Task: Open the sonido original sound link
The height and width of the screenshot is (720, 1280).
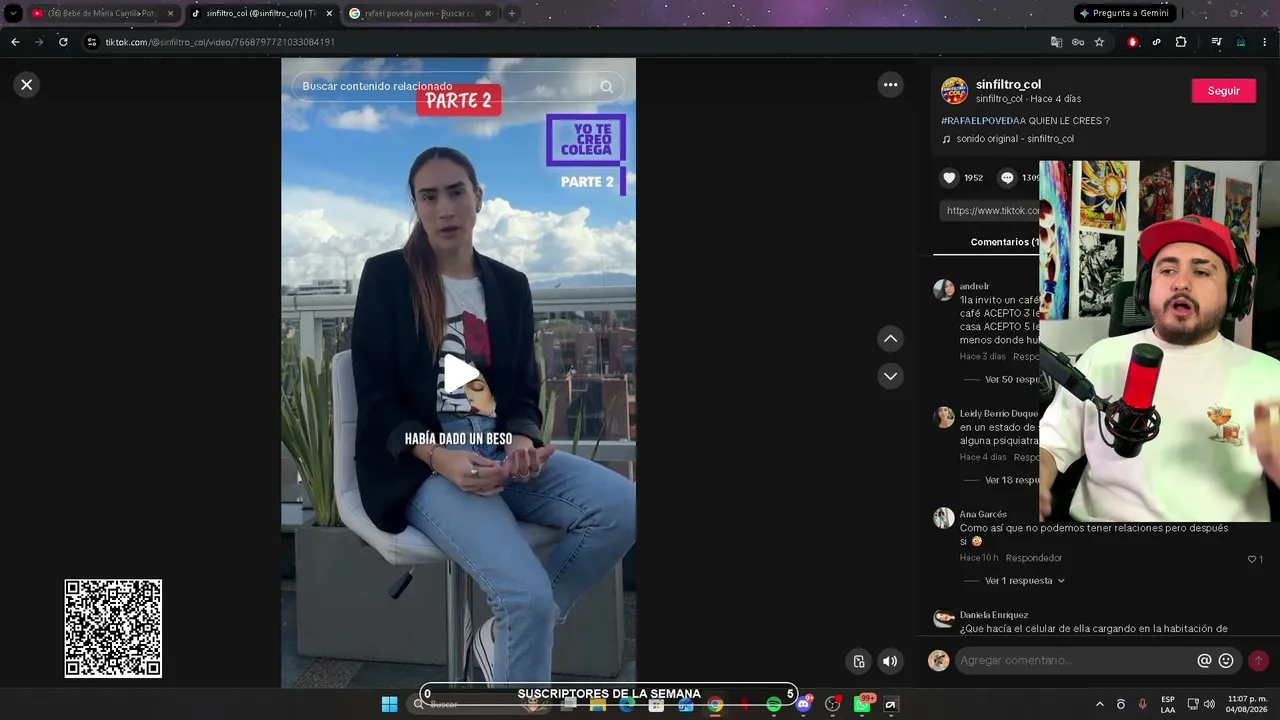Action: [x=1014, y=139]
